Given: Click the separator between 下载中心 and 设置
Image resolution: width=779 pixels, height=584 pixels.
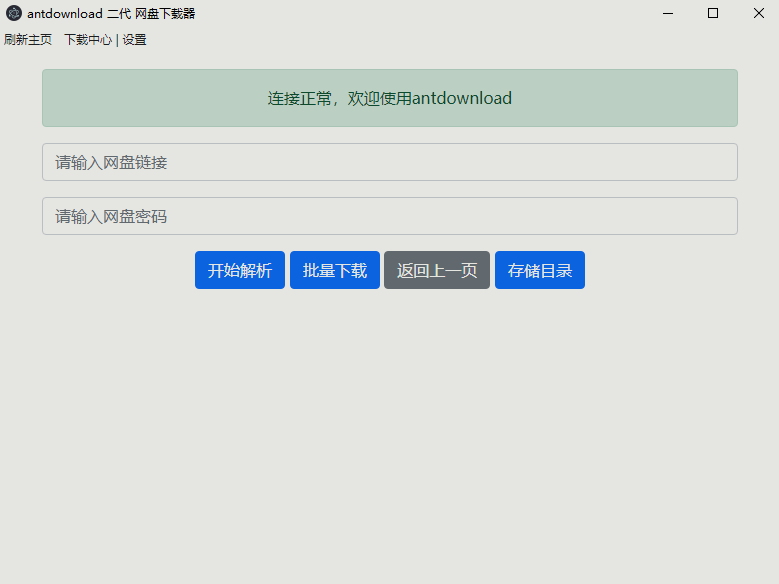Looking at the screenshot, I should point(117,40).
